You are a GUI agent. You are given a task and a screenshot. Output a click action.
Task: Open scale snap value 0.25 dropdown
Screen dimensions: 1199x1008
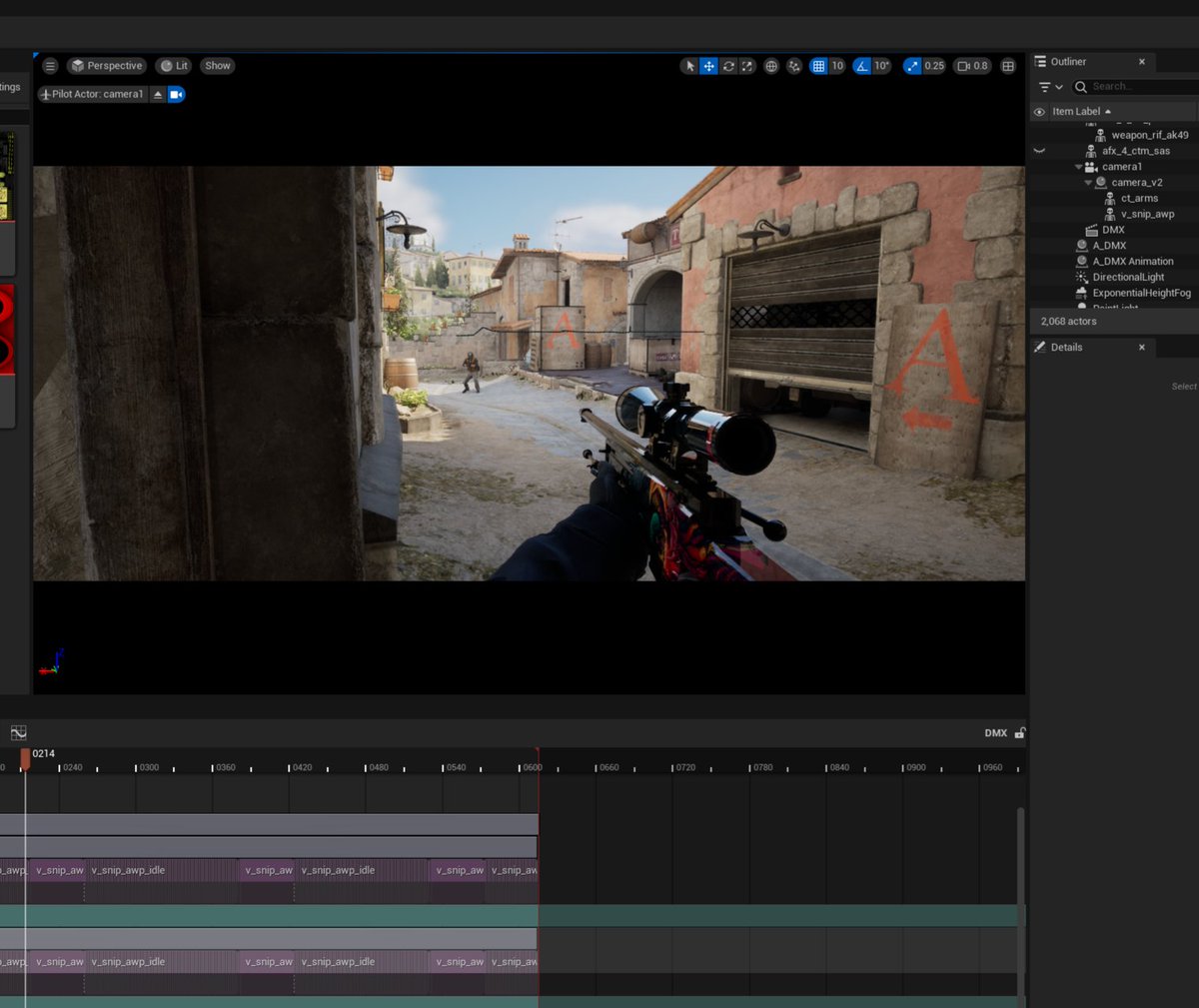pos(934,66)
